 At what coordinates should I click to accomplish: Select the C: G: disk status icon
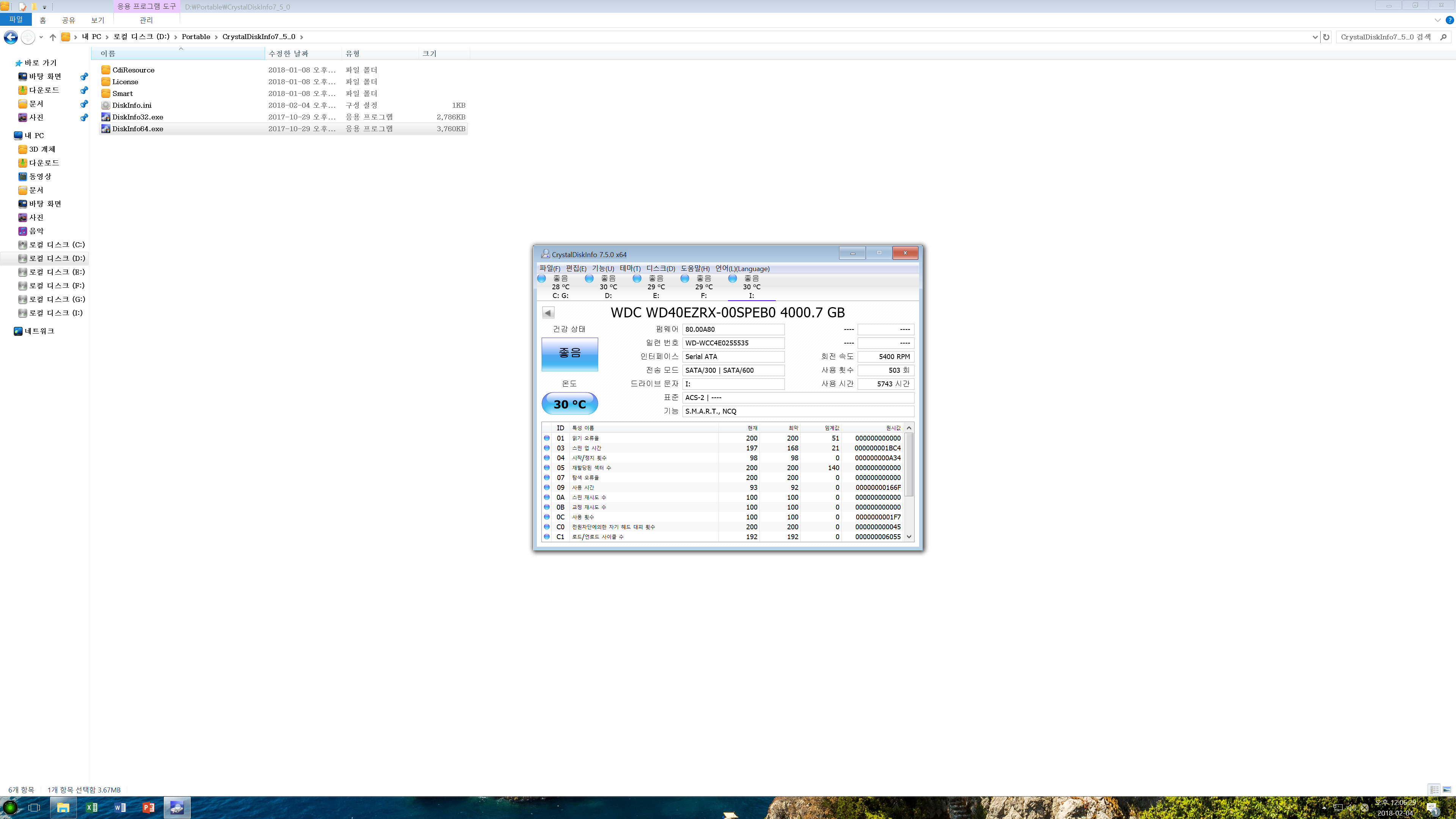tap(541, 278)
